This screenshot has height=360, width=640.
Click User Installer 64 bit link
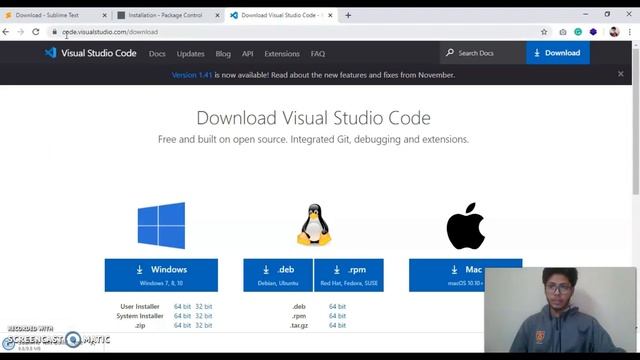(182, 306)
